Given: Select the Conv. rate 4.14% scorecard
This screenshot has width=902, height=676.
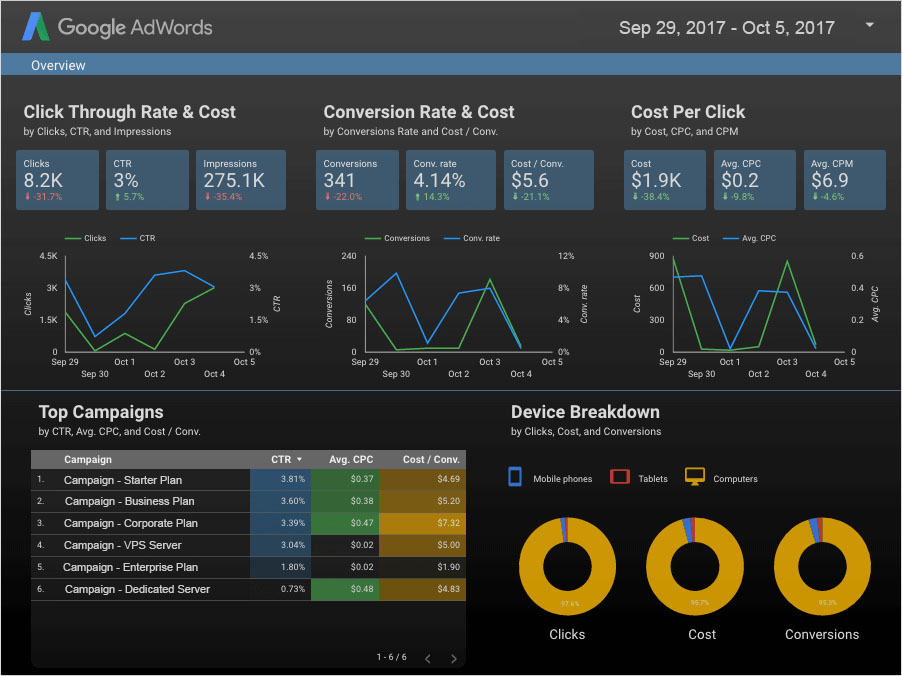Looking at the screenshot, I should pos(450,179).
